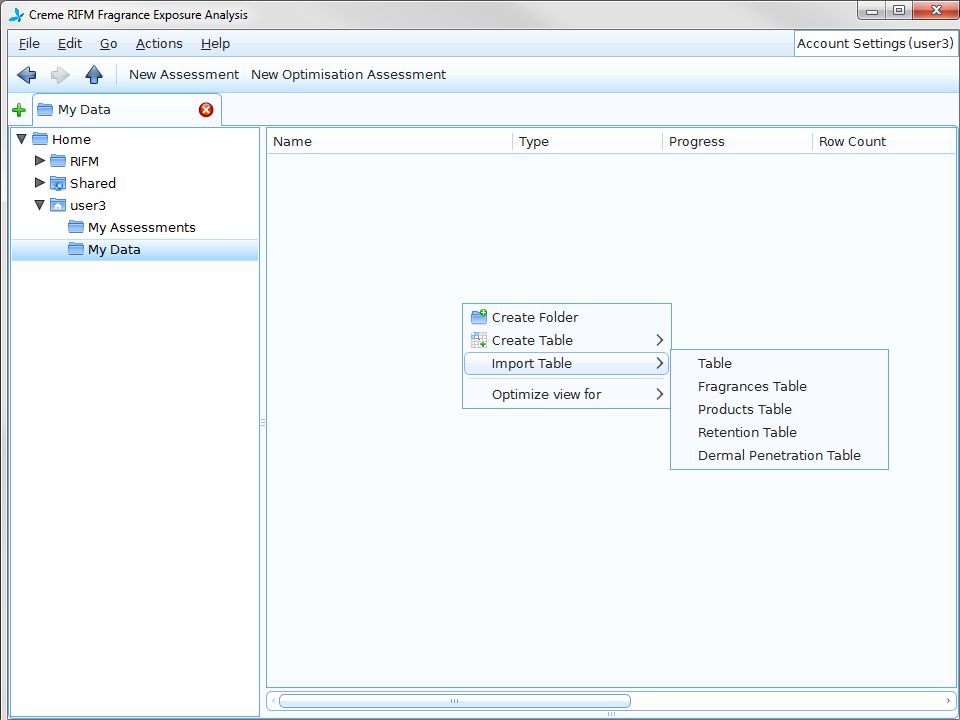This screenshot has height=720, width=960.
Task: Select Import Table in context menu
Action: (567, 363)
